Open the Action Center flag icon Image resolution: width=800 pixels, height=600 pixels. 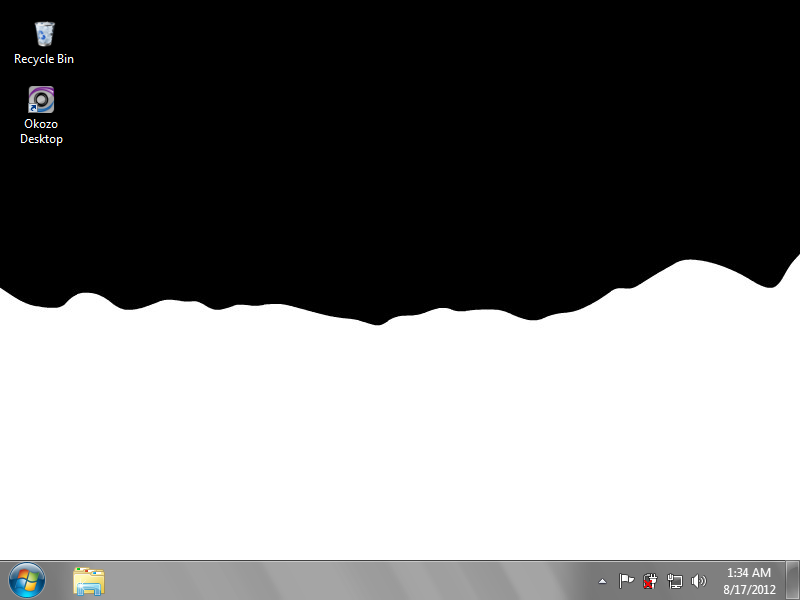626,581
